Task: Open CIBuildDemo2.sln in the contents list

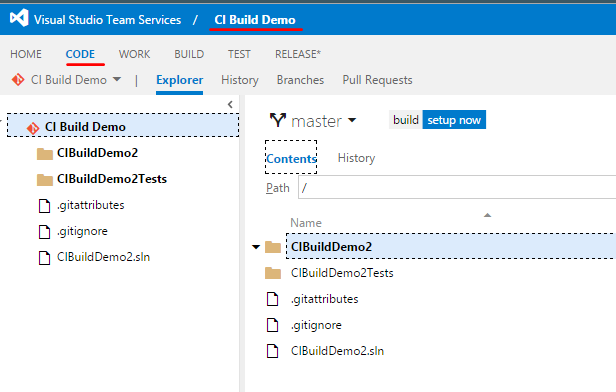Action: point(337,351)
